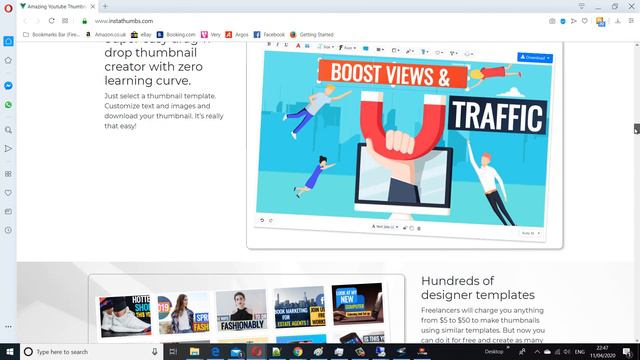Open File Explorer from the taskbar

[x=195, y=351]
